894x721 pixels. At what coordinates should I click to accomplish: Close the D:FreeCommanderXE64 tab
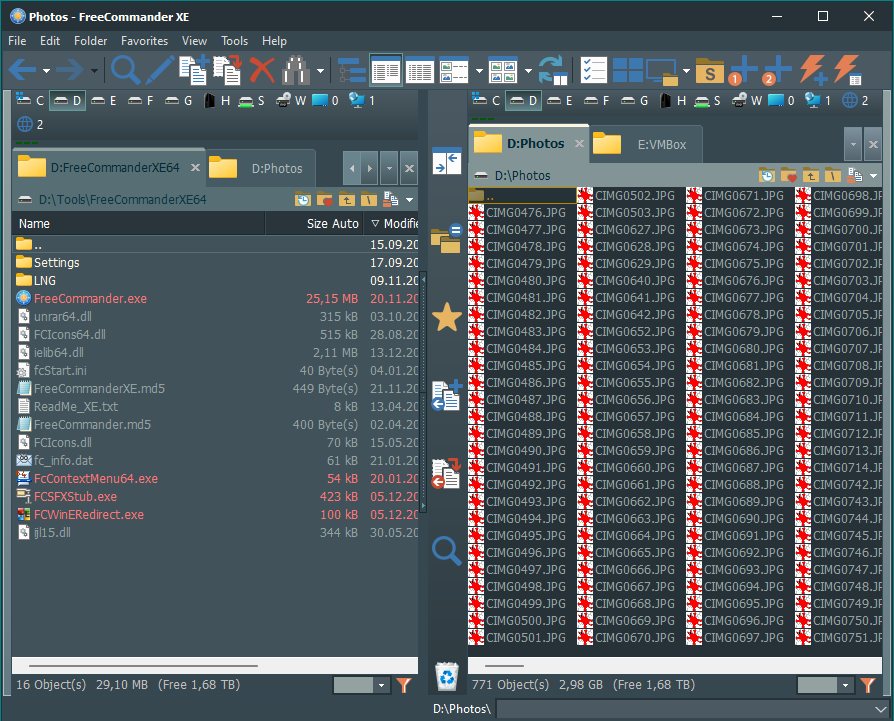[x=195, y=168]
